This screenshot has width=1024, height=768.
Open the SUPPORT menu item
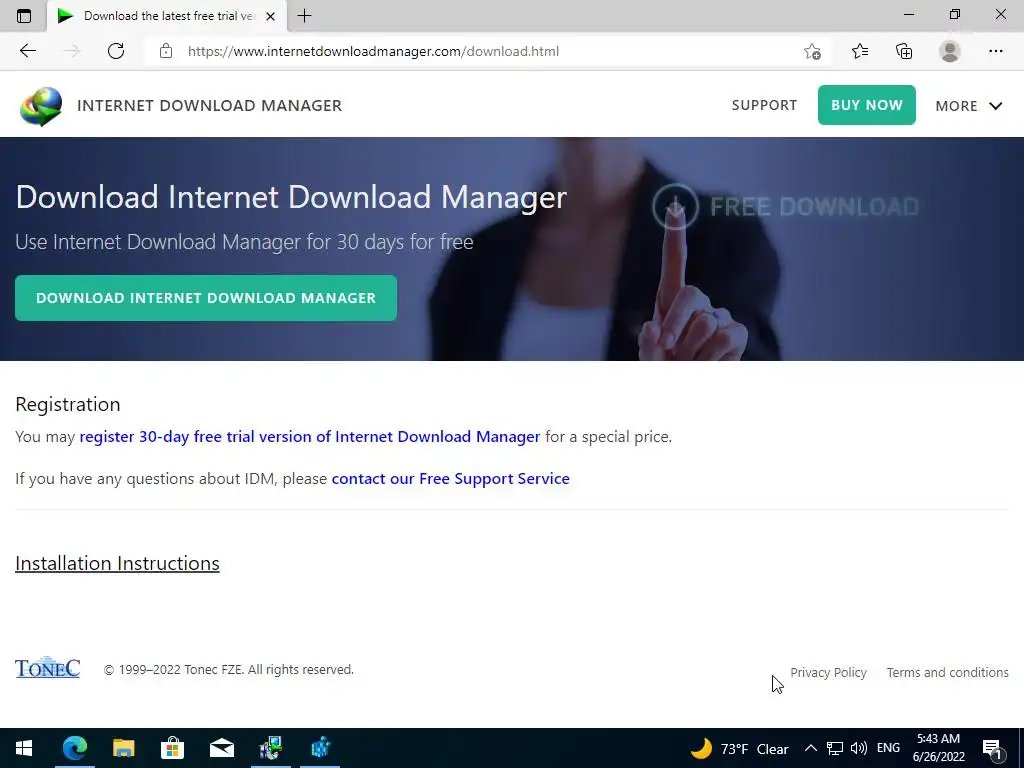click(x=764, y=105)
